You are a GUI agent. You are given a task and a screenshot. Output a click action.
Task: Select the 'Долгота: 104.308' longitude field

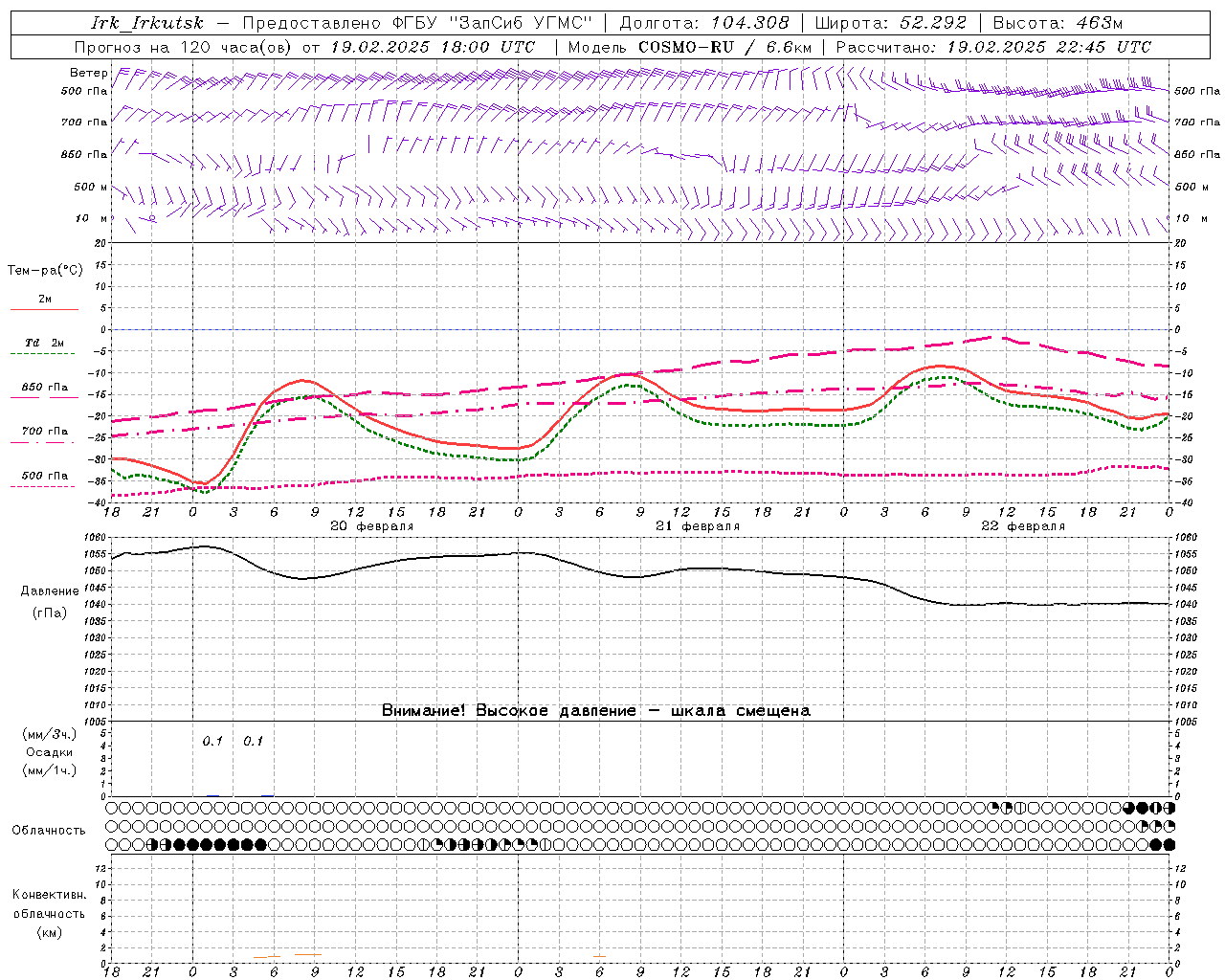[x=704, y=23]
